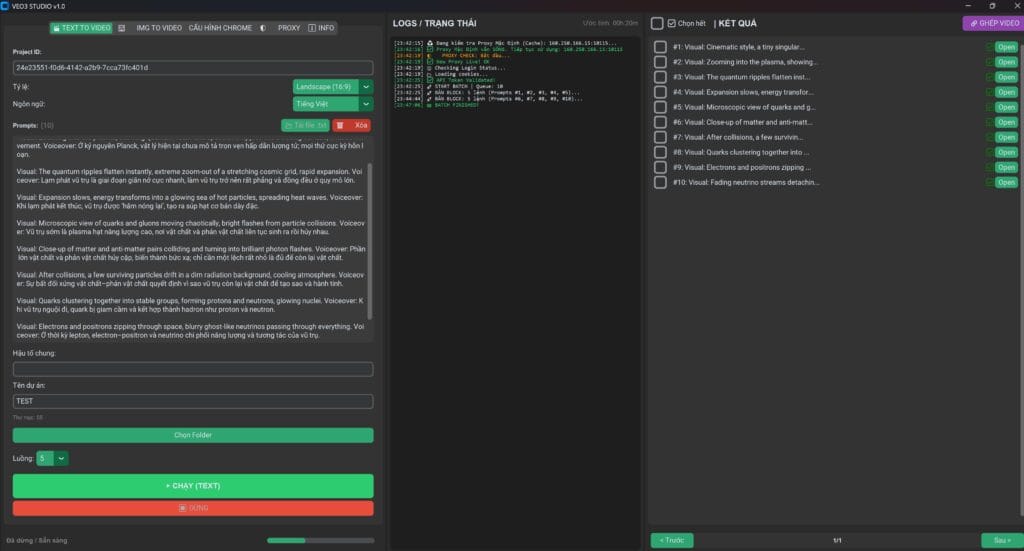Open result #4 Expansion slows video
The height and width of the screenshot is (551, 1024).
pos(1006,92)
